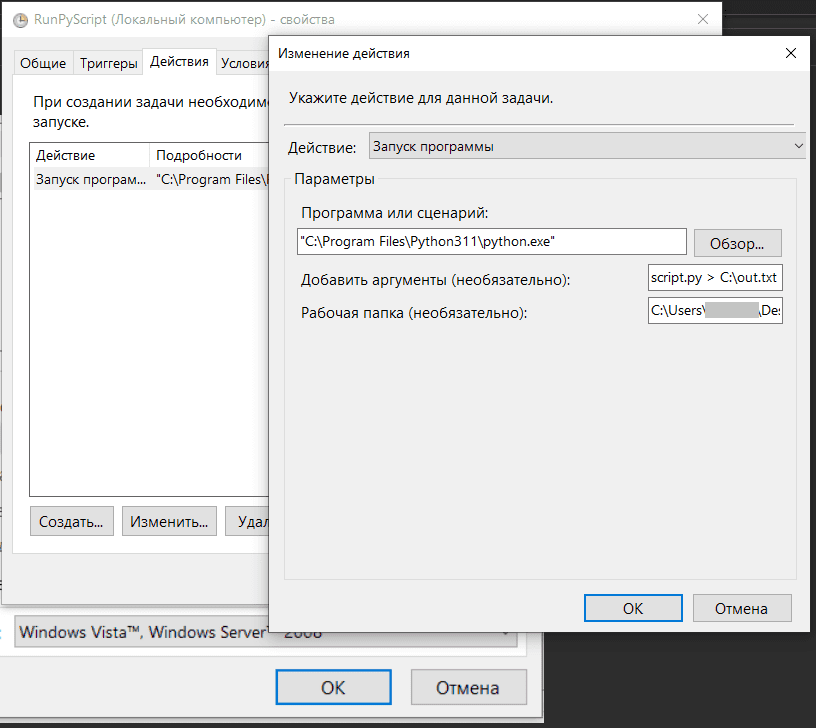
Task: Select the Действия tab
Action: click(179, 62)
